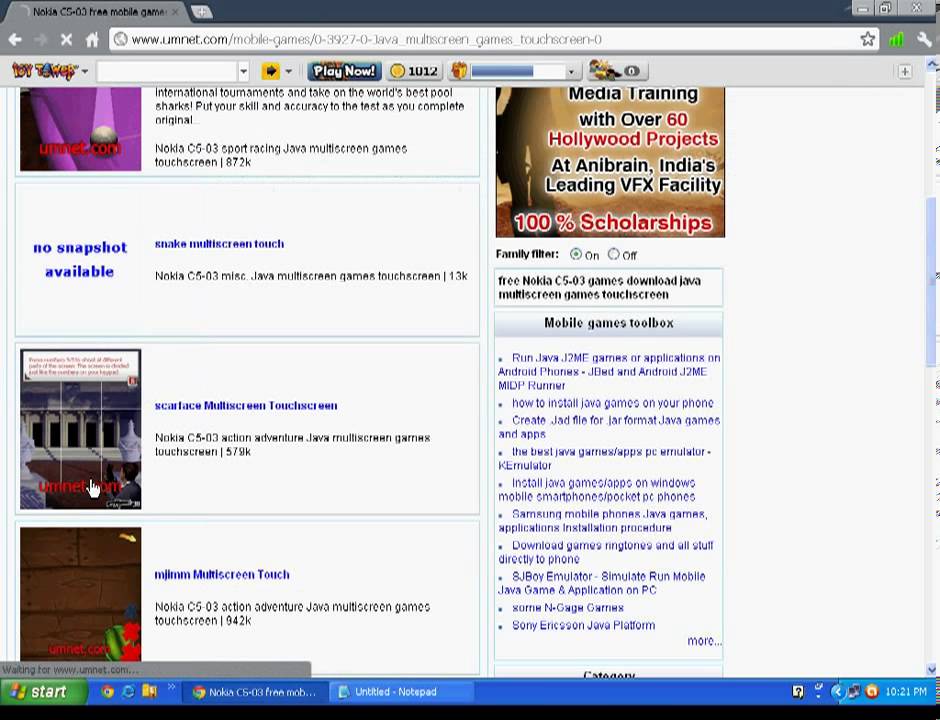This screenshot has height=720, width=940.
Task: Click the help question mark tray icon
Action: click(x=797, y=692)
